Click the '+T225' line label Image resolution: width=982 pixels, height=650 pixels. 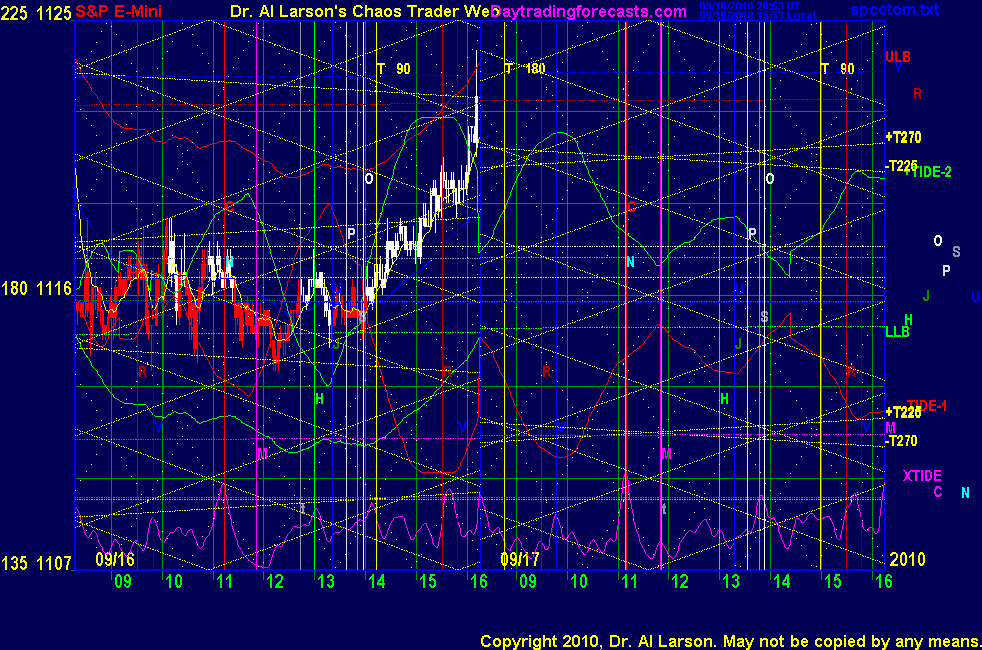903,412
